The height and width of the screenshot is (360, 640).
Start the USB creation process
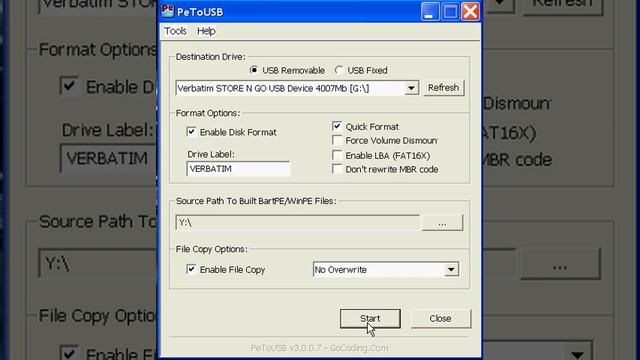pos(370,318)
